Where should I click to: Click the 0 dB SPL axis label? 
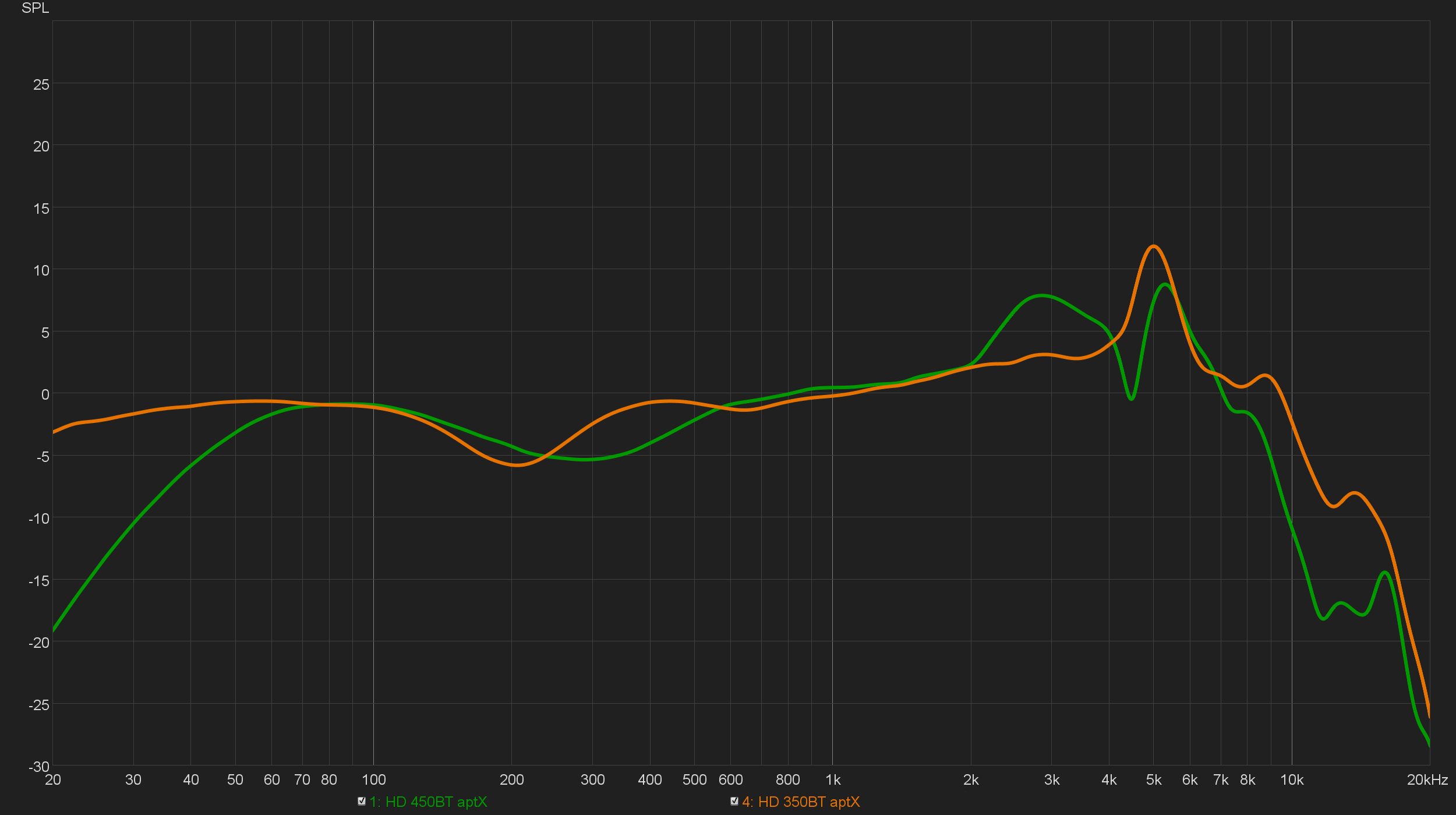(45, 395)
